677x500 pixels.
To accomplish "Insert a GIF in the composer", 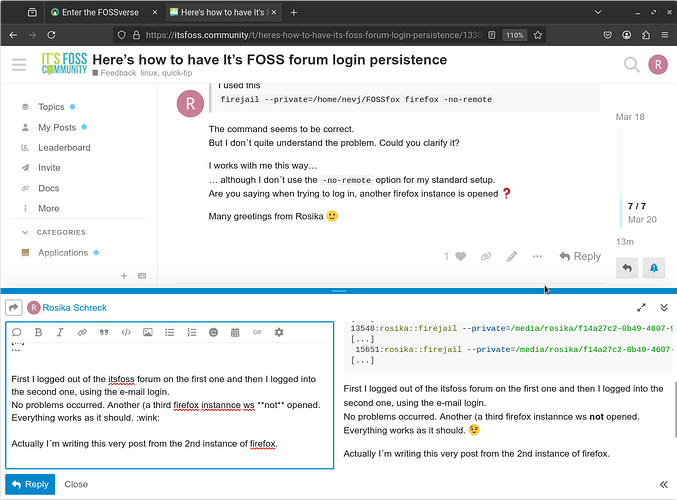I will [257, 332].
